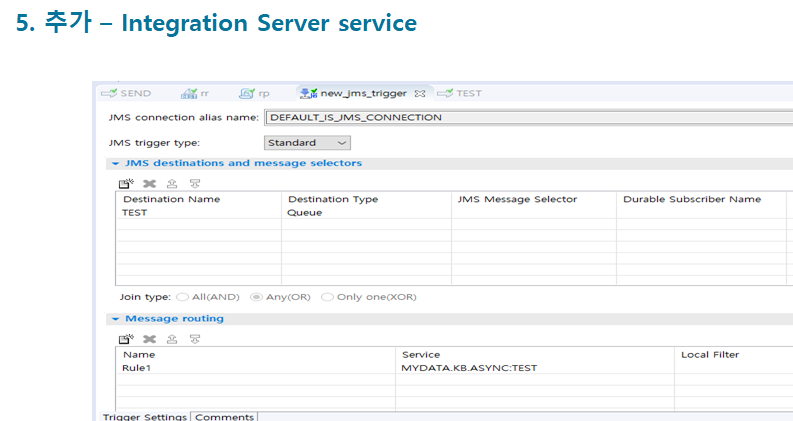Viewport: 793px width, 421px height.
Task: Close the new_jms_trigger editor tab
Action: tap(420, 93)
